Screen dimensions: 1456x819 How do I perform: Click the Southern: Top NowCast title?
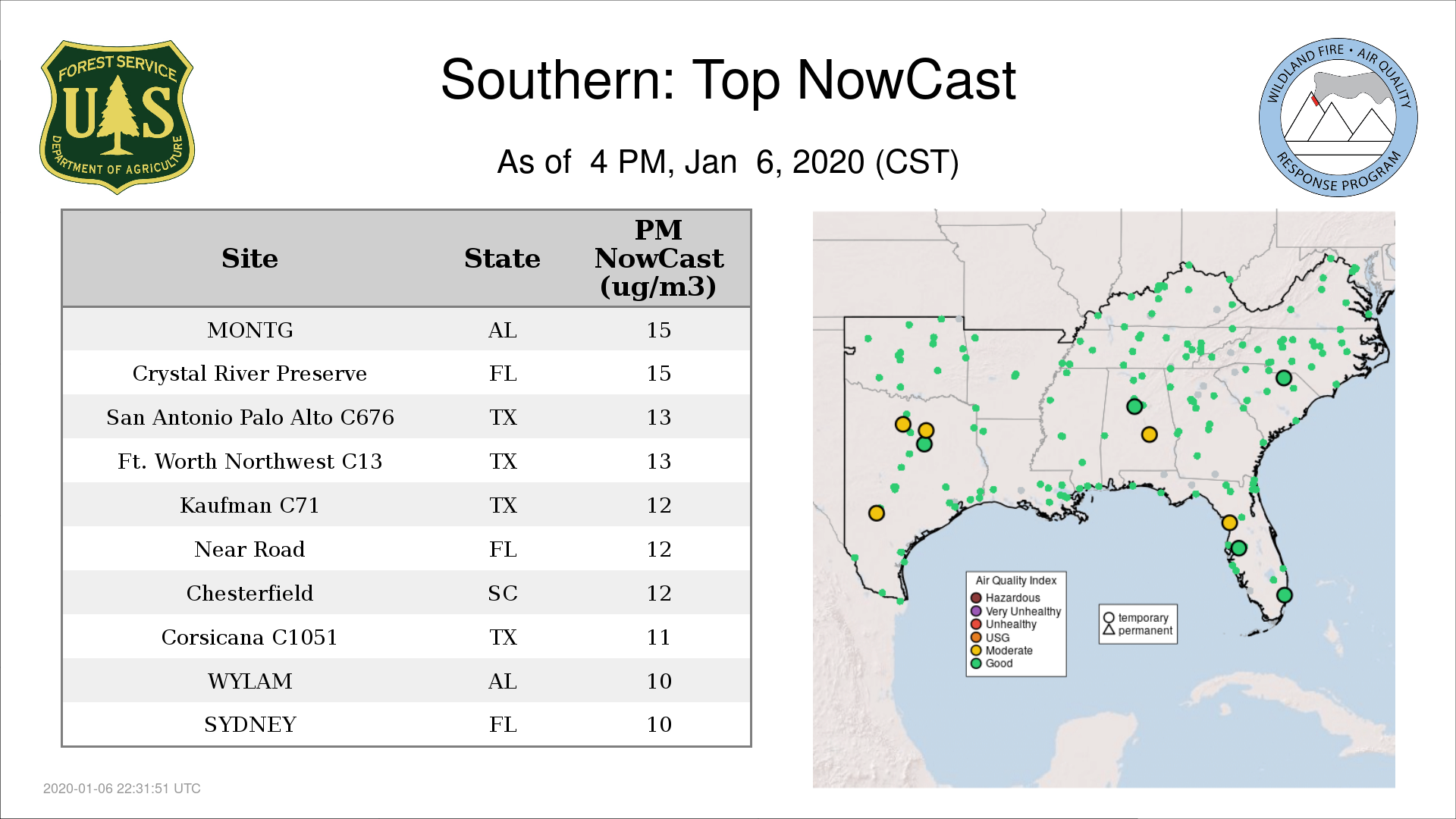(727, 80)
